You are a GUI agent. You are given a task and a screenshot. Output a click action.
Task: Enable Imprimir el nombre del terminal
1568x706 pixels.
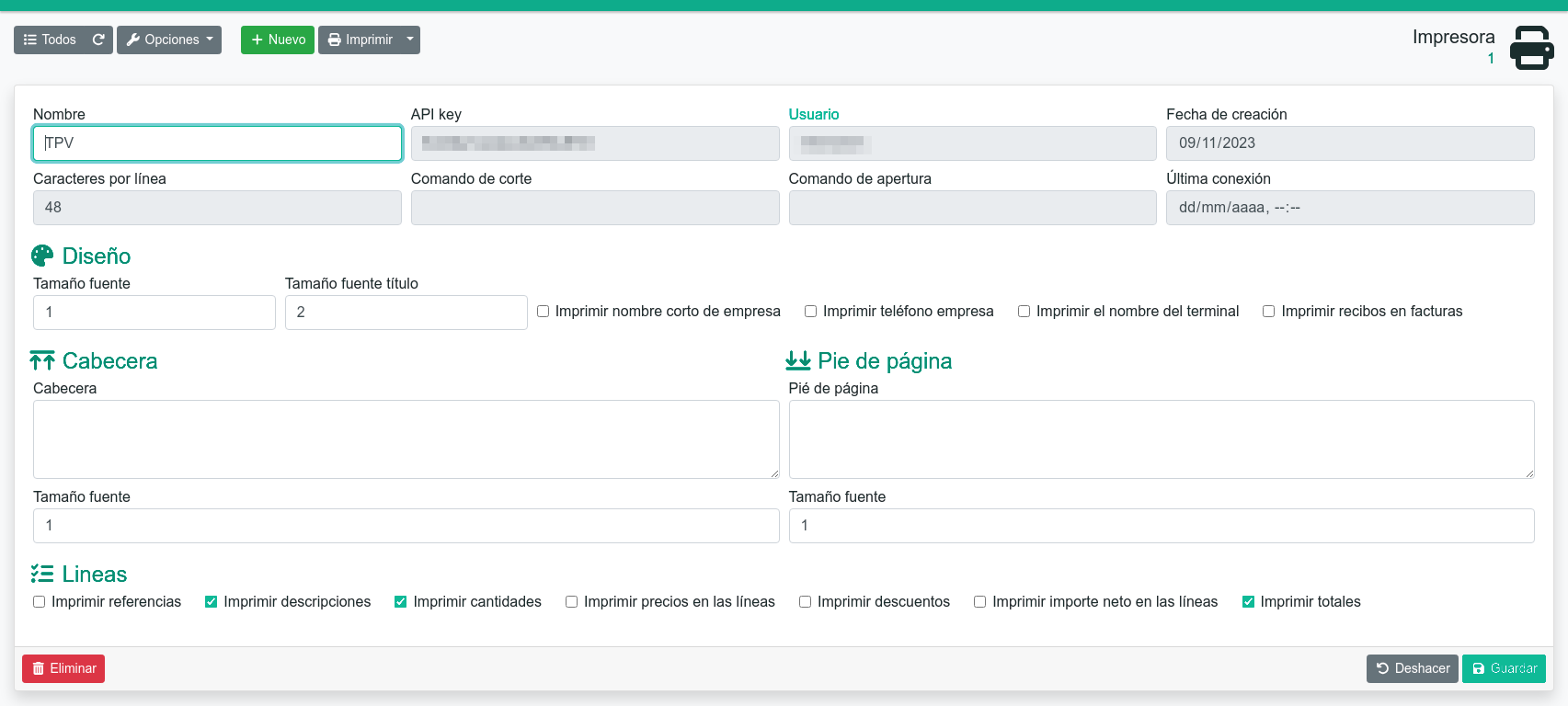1024,312
